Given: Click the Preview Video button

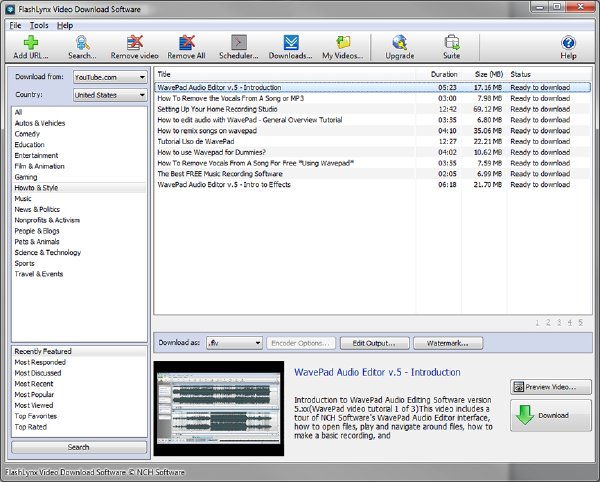Looking at the screenshot, I should (x=551, y=387).
